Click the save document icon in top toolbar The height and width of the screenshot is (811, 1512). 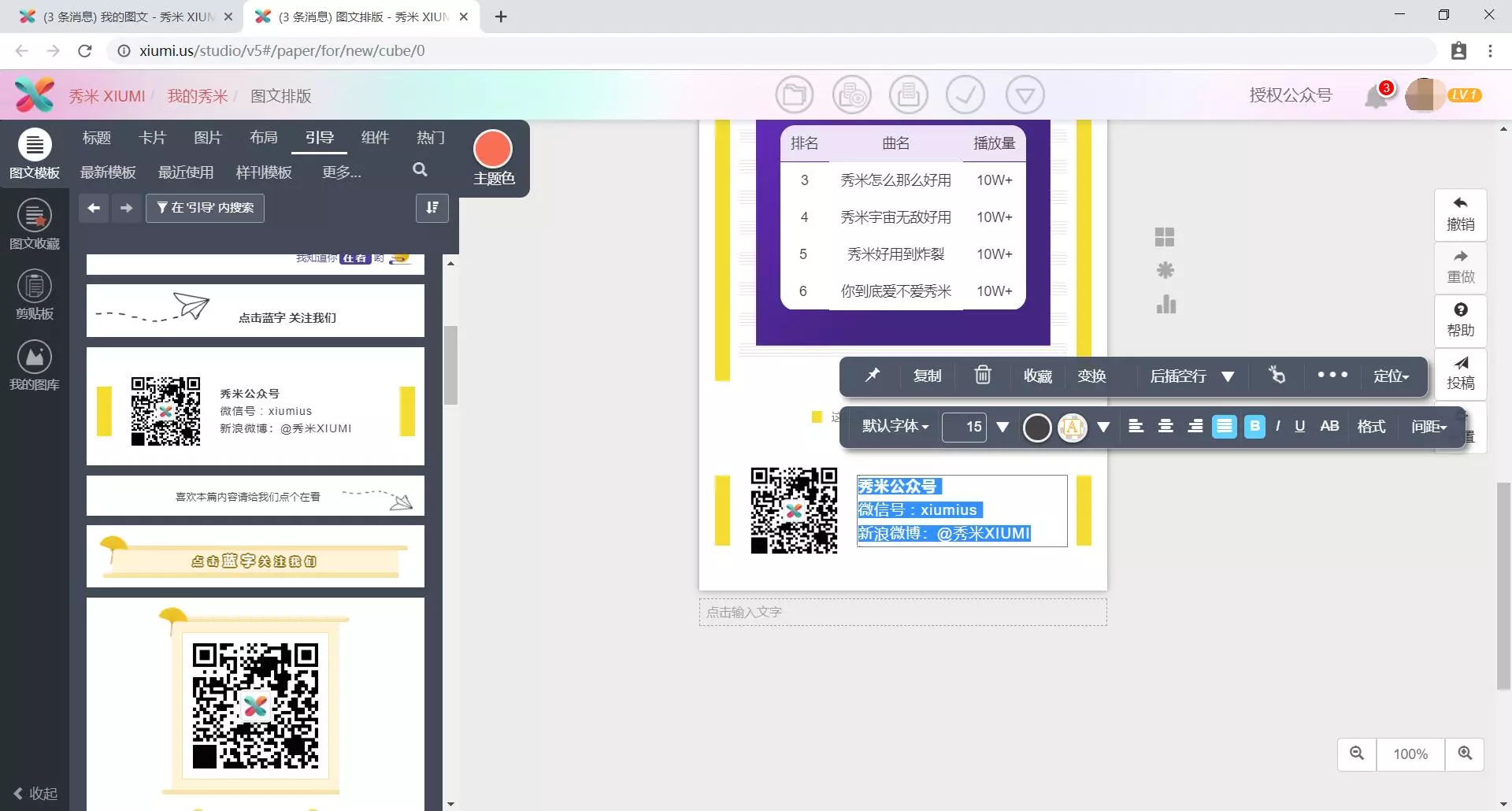click(x=909, y=95)
